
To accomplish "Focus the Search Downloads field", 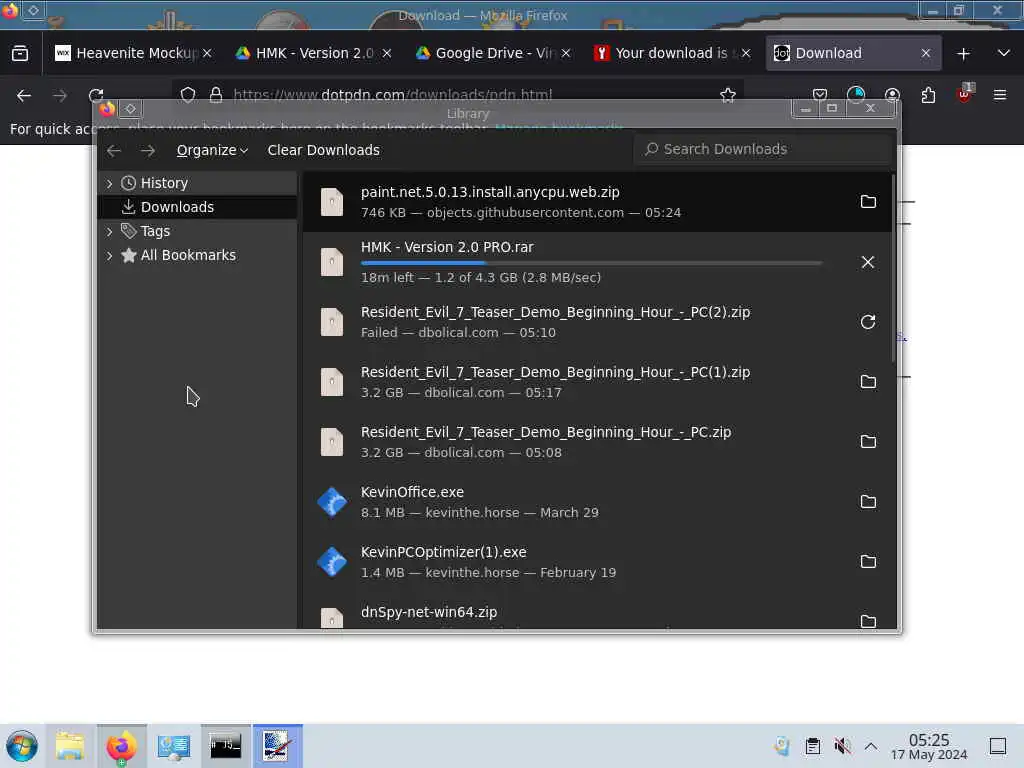I will point(762,150).
